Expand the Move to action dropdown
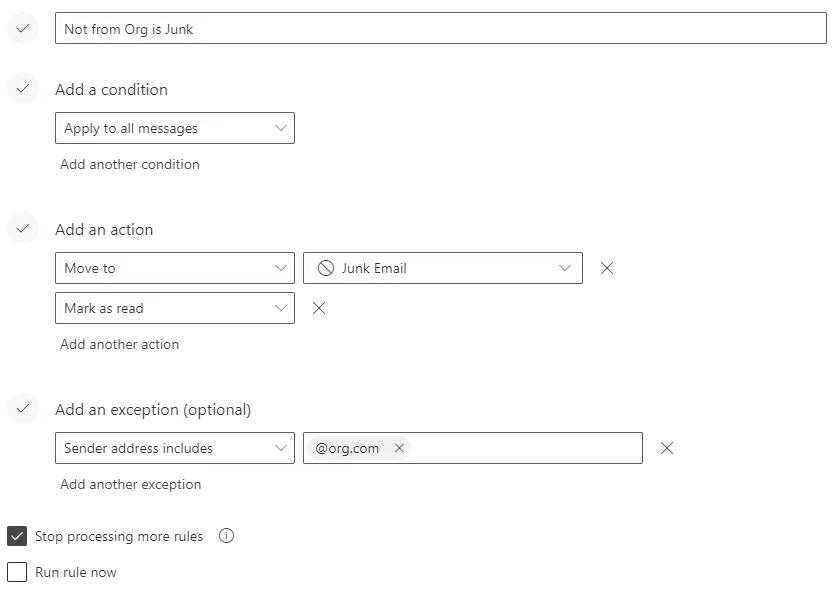The height and width of the screenshot is (591, 836). (x=175, y=268)
